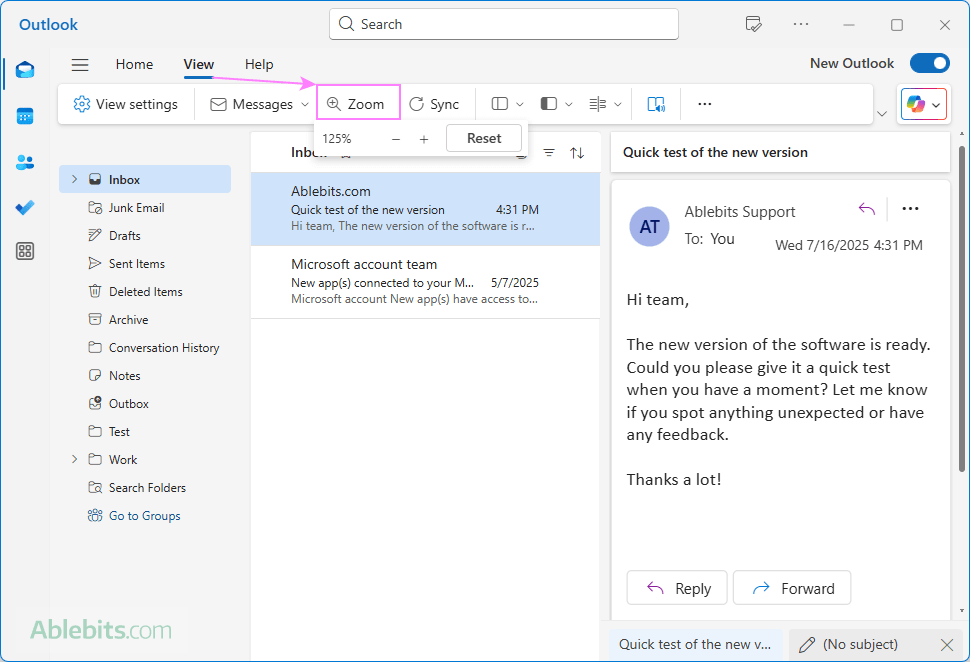Select the View tab
The image size is (970, 662).
pos(199,64)
